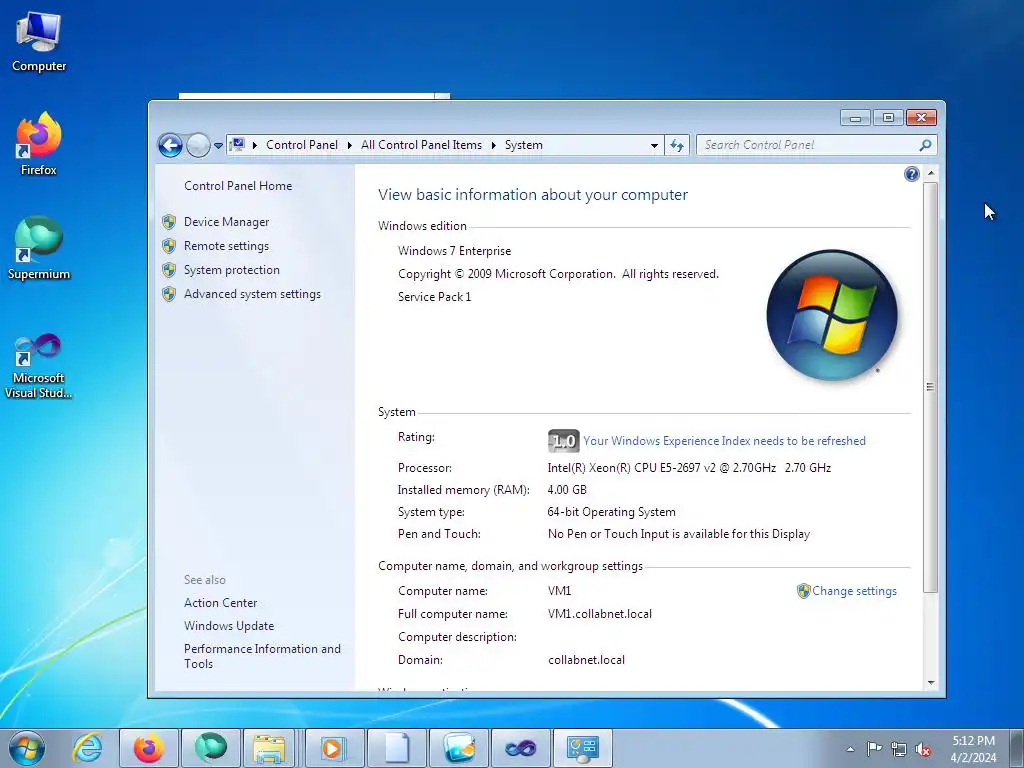This screenshot has width=1024, height=768.
Task: Click the vertical scrollbar thumb
Action: click(931, 387)
